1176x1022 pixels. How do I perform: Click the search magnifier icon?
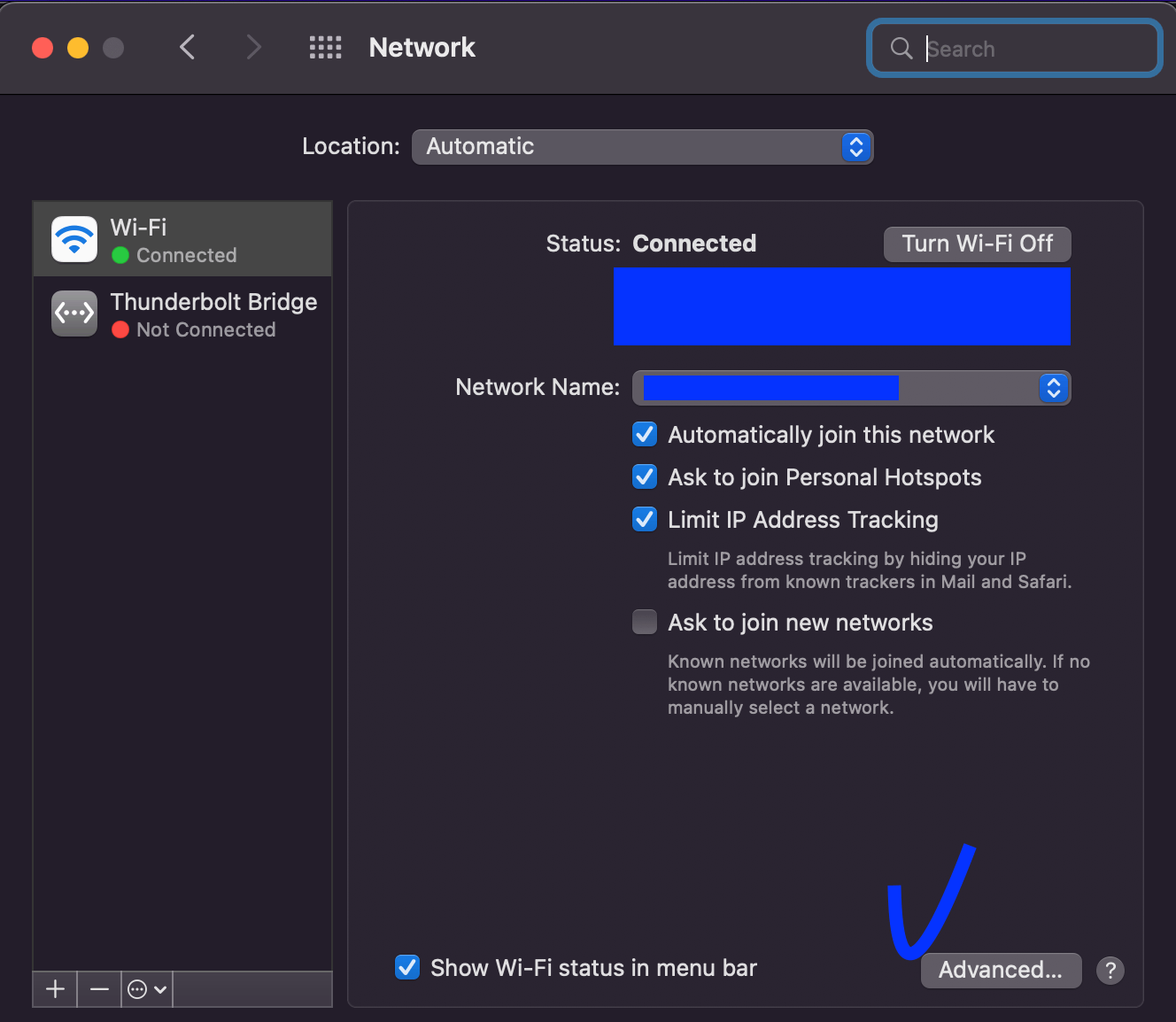901,48
